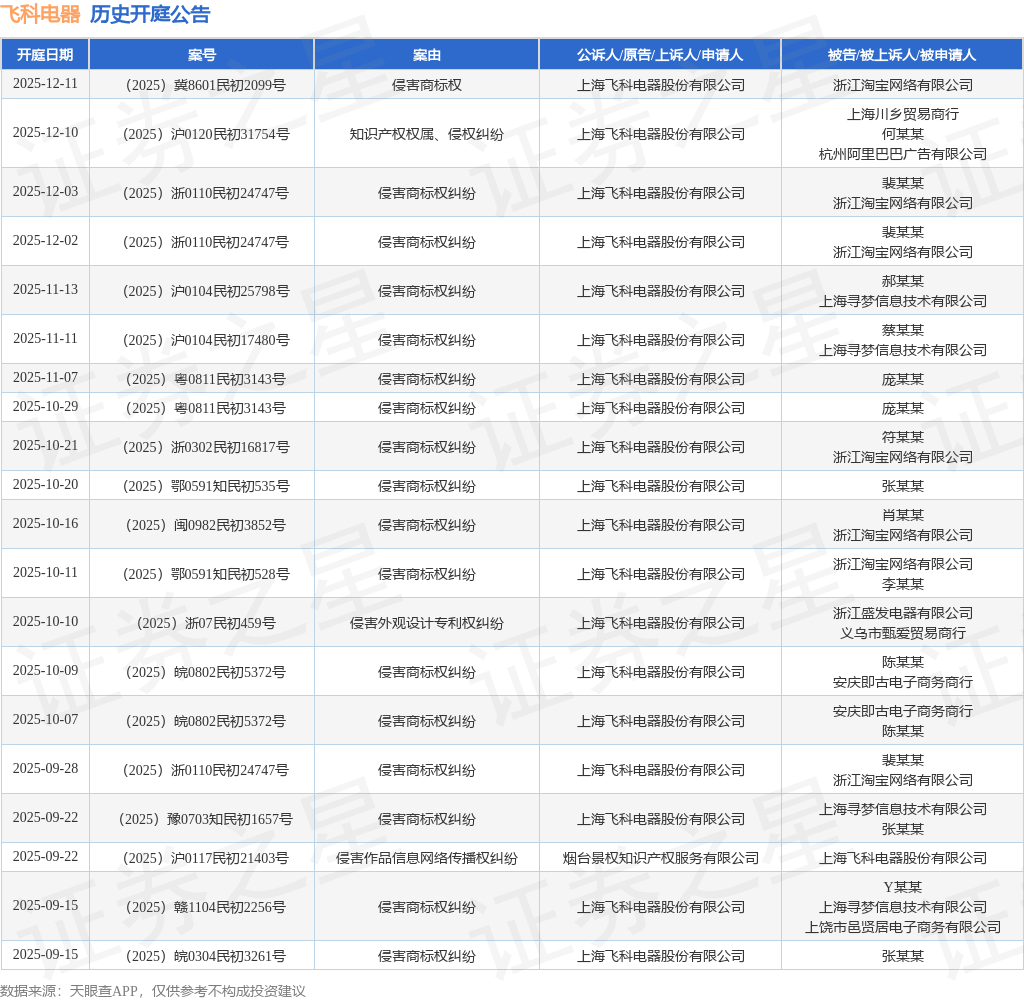Click case number 豫0703知民初1657号

tap(206, 819)
